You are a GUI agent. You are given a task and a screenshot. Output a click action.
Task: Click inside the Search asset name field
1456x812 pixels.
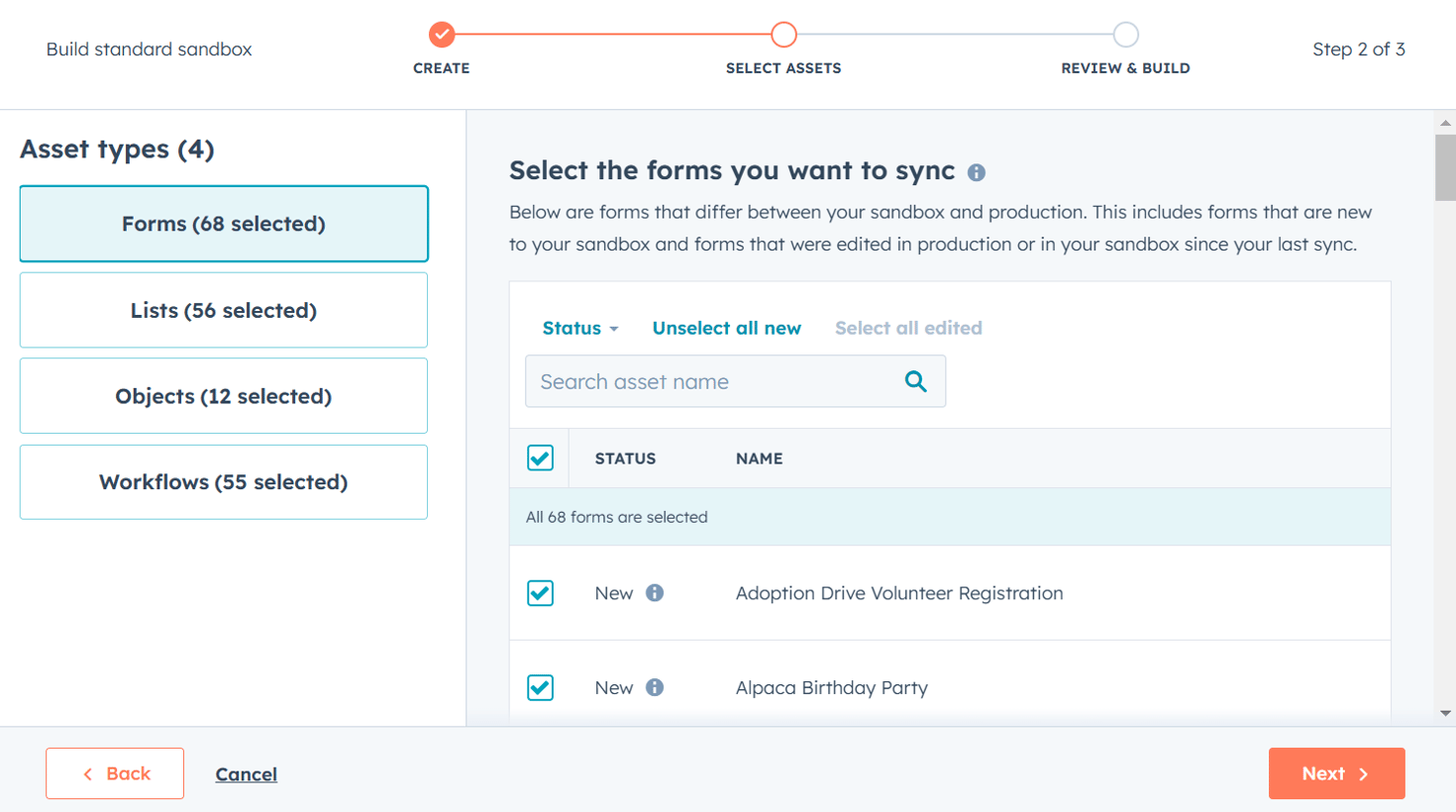click(x=693, y=381)
